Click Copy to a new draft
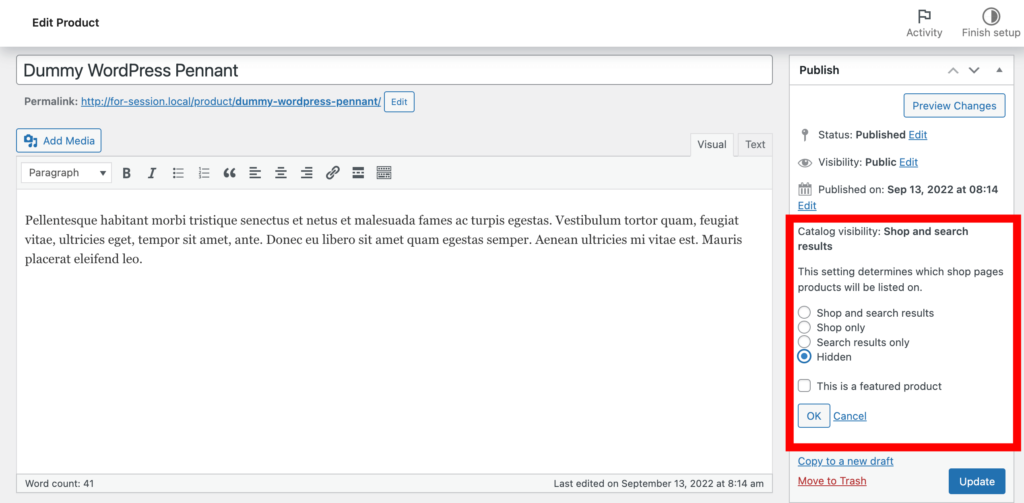The image size is (1024, 503). tap(846, 461)
